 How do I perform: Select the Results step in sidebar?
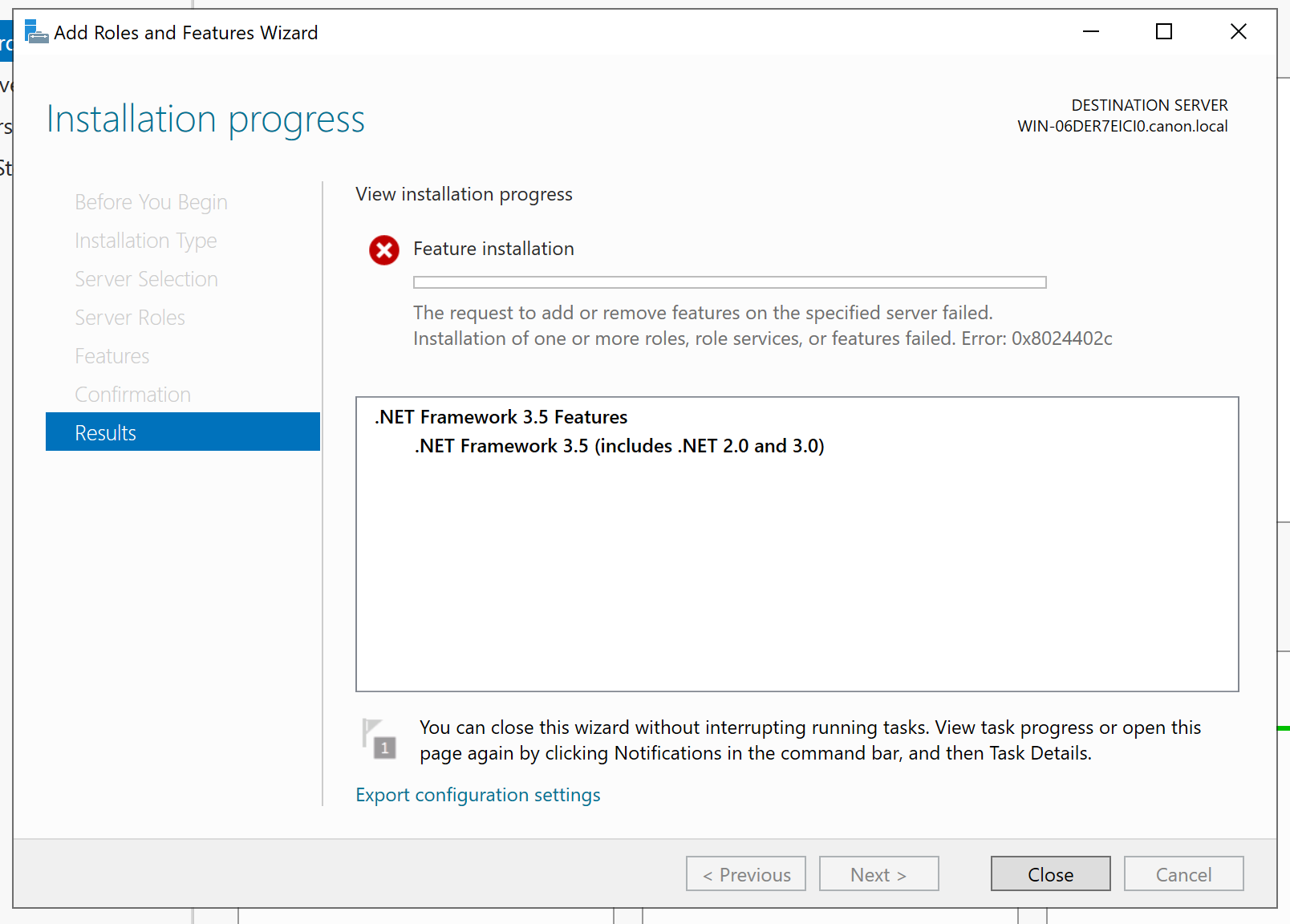click(183, 432)
